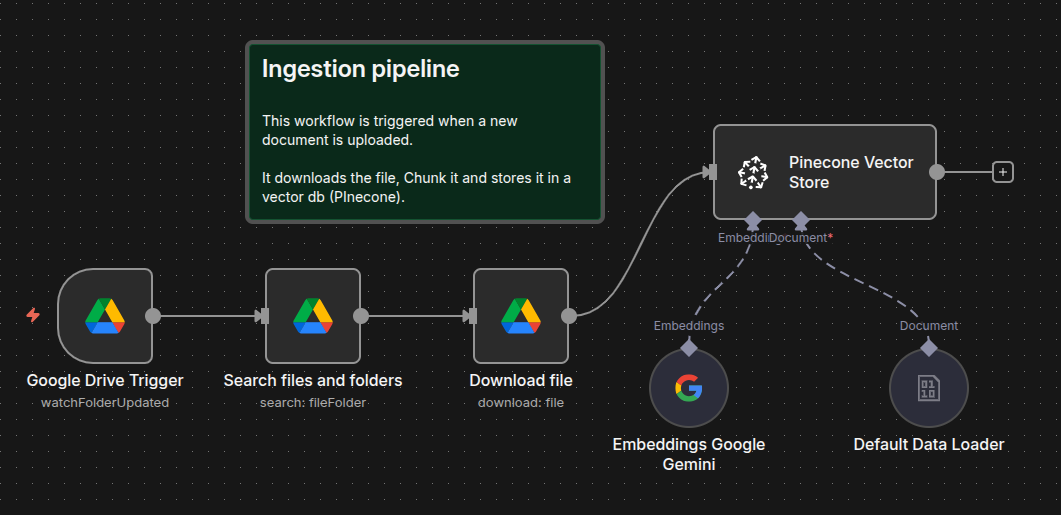
Task: Click the output circle of Search files and folders
Action: [361, 316]
